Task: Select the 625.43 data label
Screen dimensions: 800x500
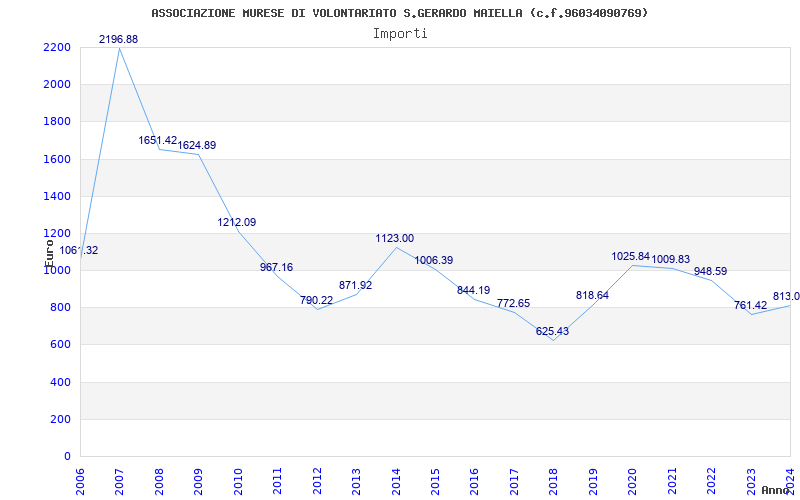Action: click(552, 332)
